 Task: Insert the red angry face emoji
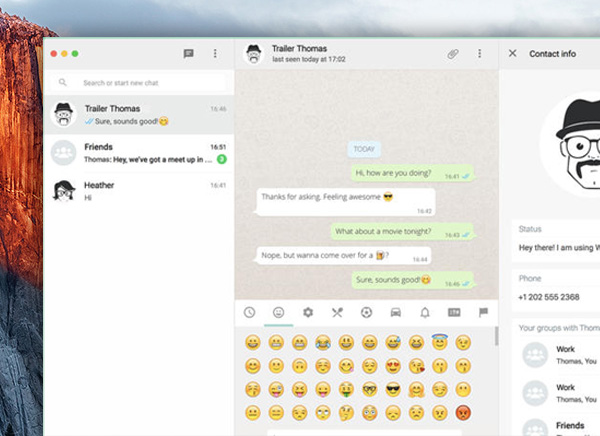coord(463,413)
